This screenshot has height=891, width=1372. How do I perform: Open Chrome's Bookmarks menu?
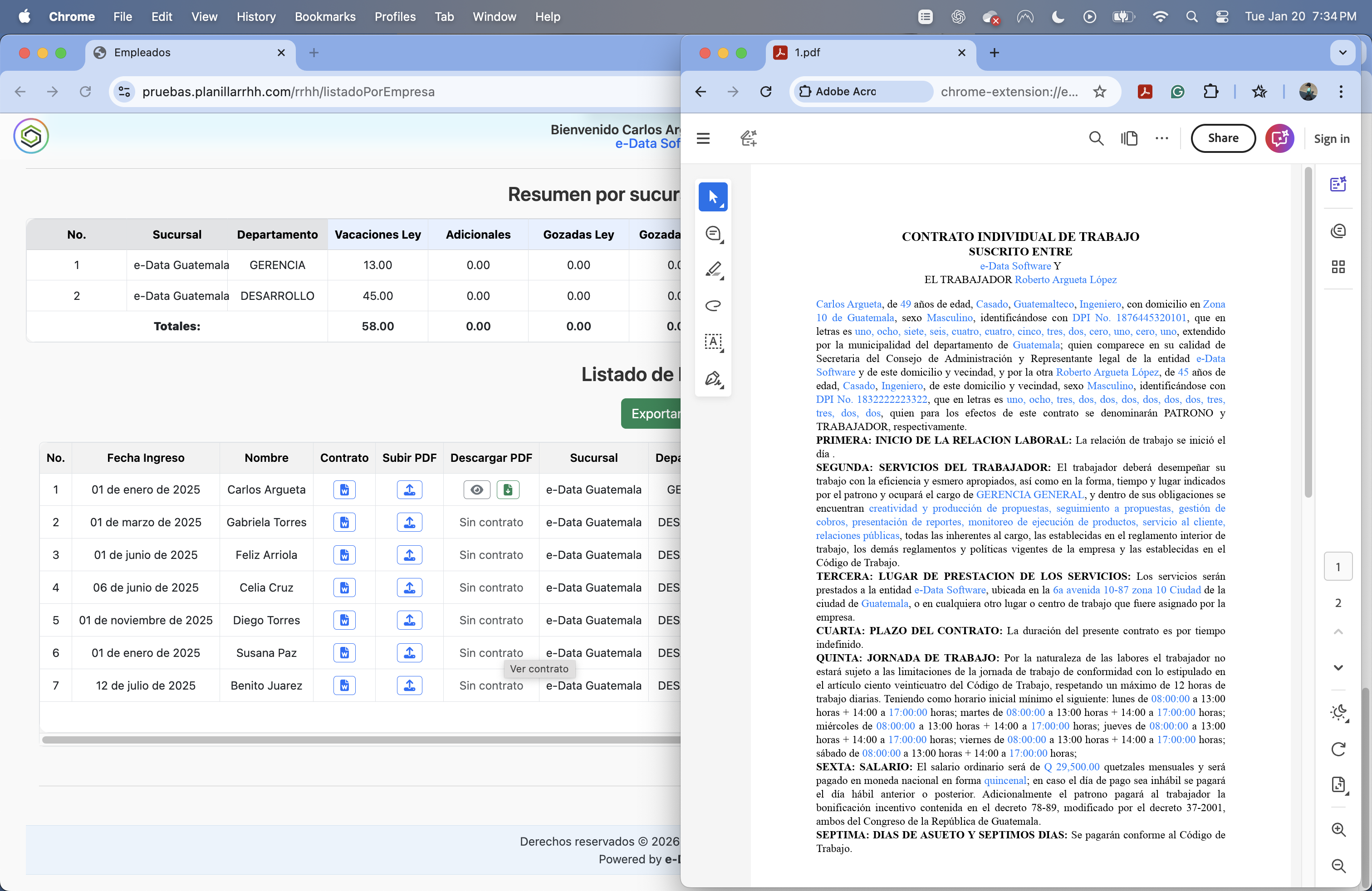pyautogui.click(x=325, y=17)
